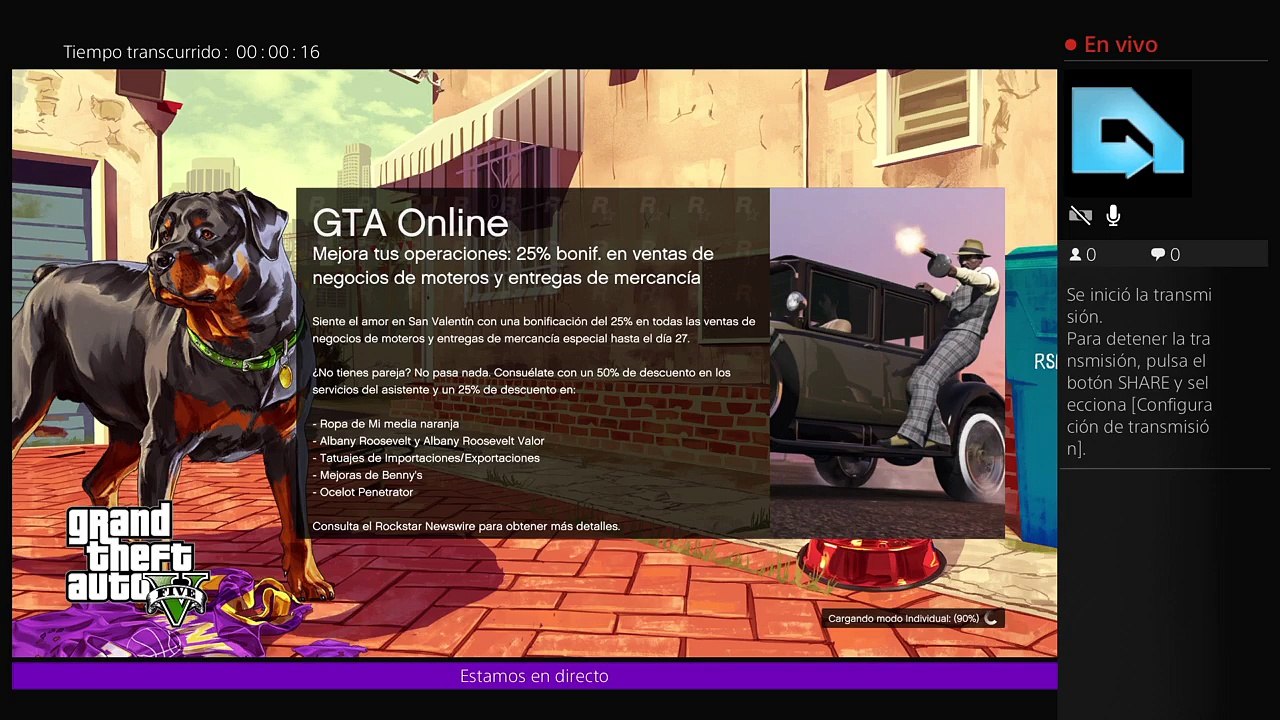Click 'Tatuajes de Importaciones/Exportaciones' list item
The width and height of the screenshot is (1280, 720).
coord(426,458)
